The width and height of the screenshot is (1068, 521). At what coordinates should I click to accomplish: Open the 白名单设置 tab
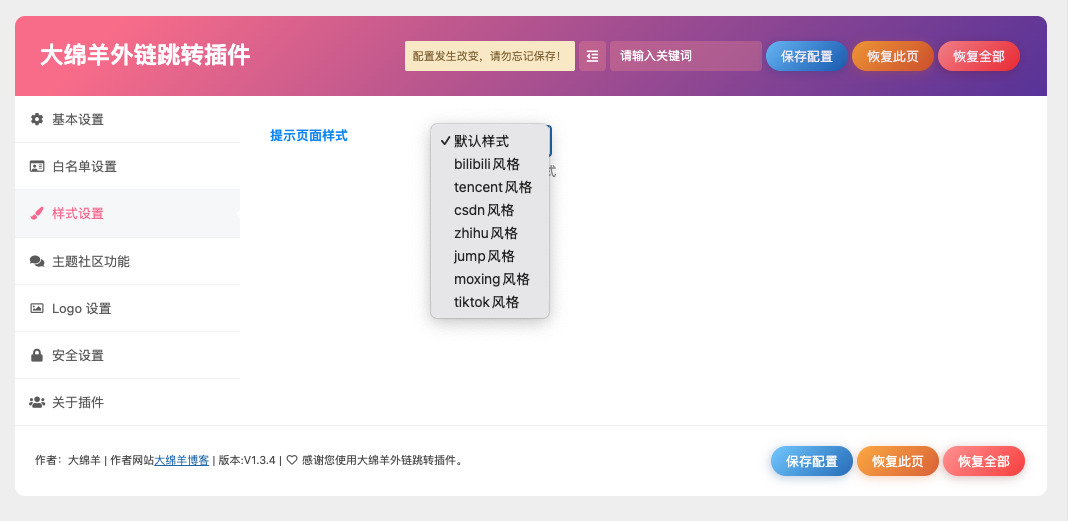[127, 166]
